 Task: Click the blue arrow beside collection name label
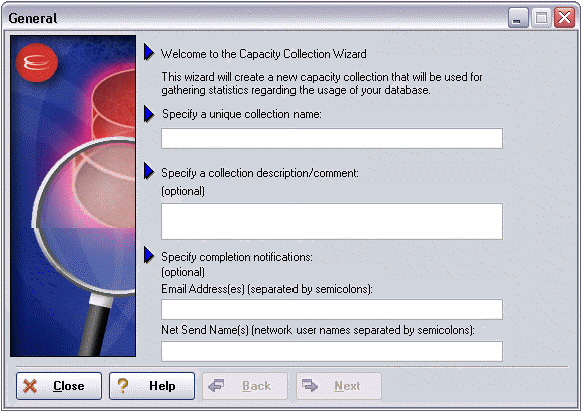149,114
